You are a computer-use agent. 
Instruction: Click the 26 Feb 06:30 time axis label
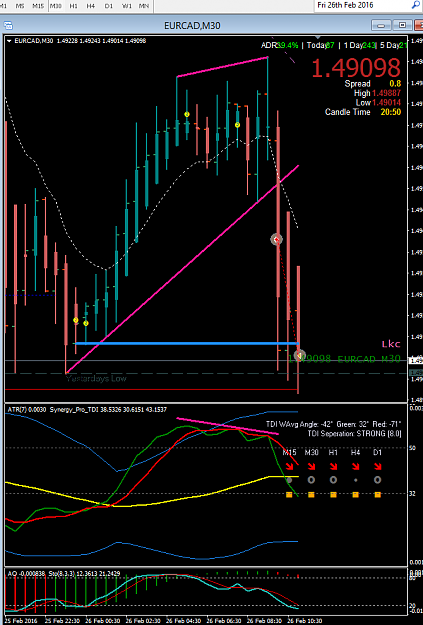[223, 621]
